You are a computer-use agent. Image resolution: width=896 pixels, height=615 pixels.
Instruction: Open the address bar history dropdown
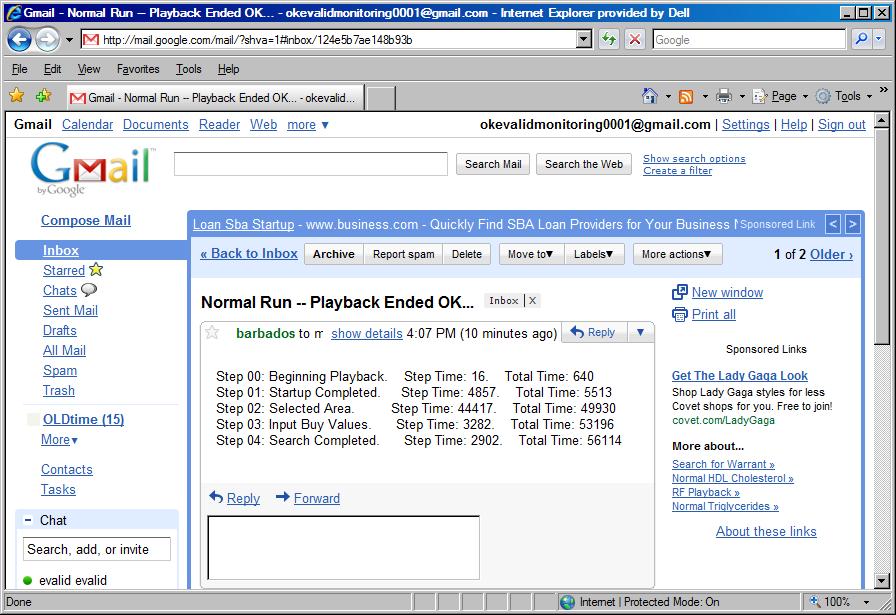583,39
